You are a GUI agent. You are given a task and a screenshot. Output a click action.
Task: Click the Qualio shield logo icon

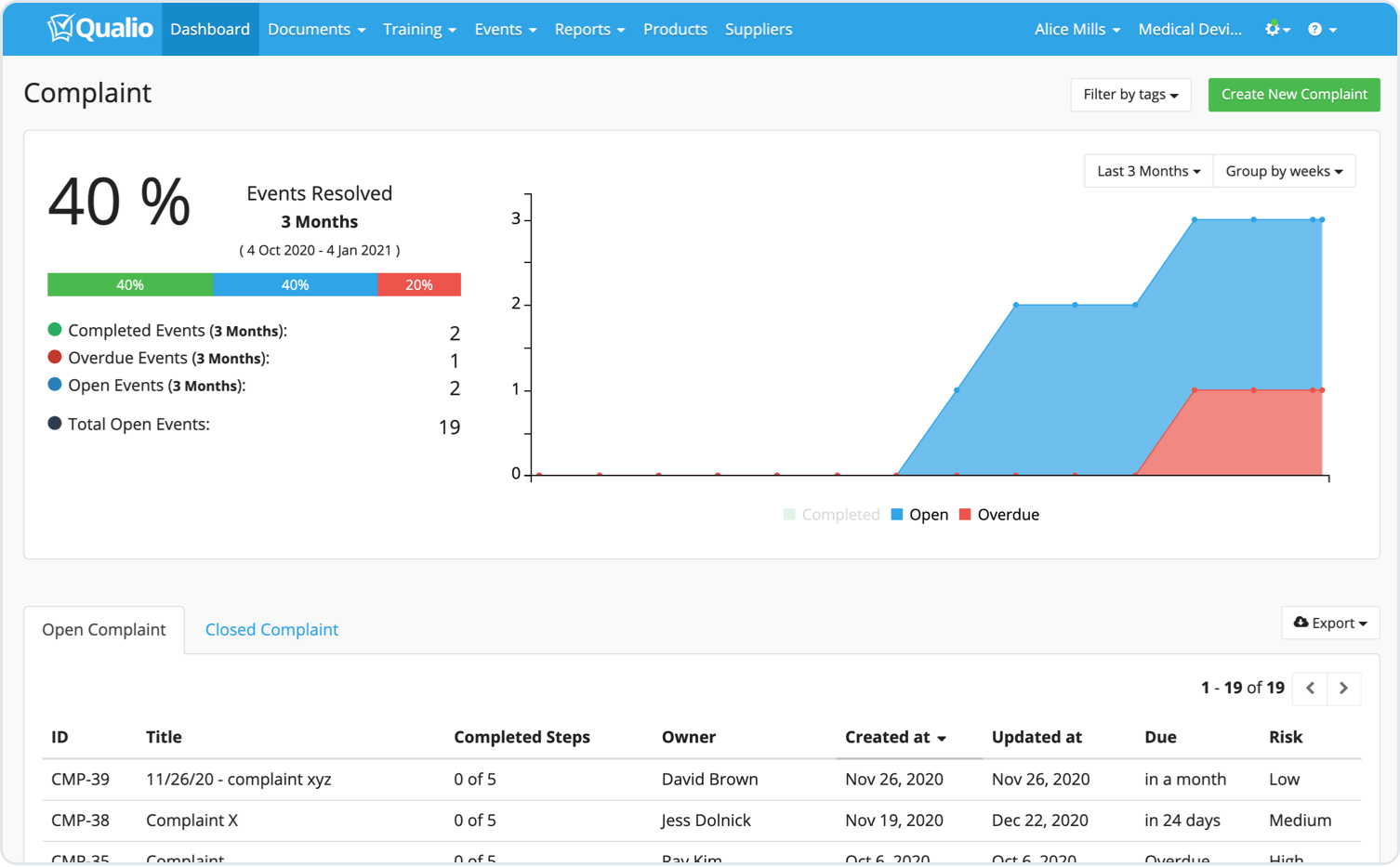61,28
